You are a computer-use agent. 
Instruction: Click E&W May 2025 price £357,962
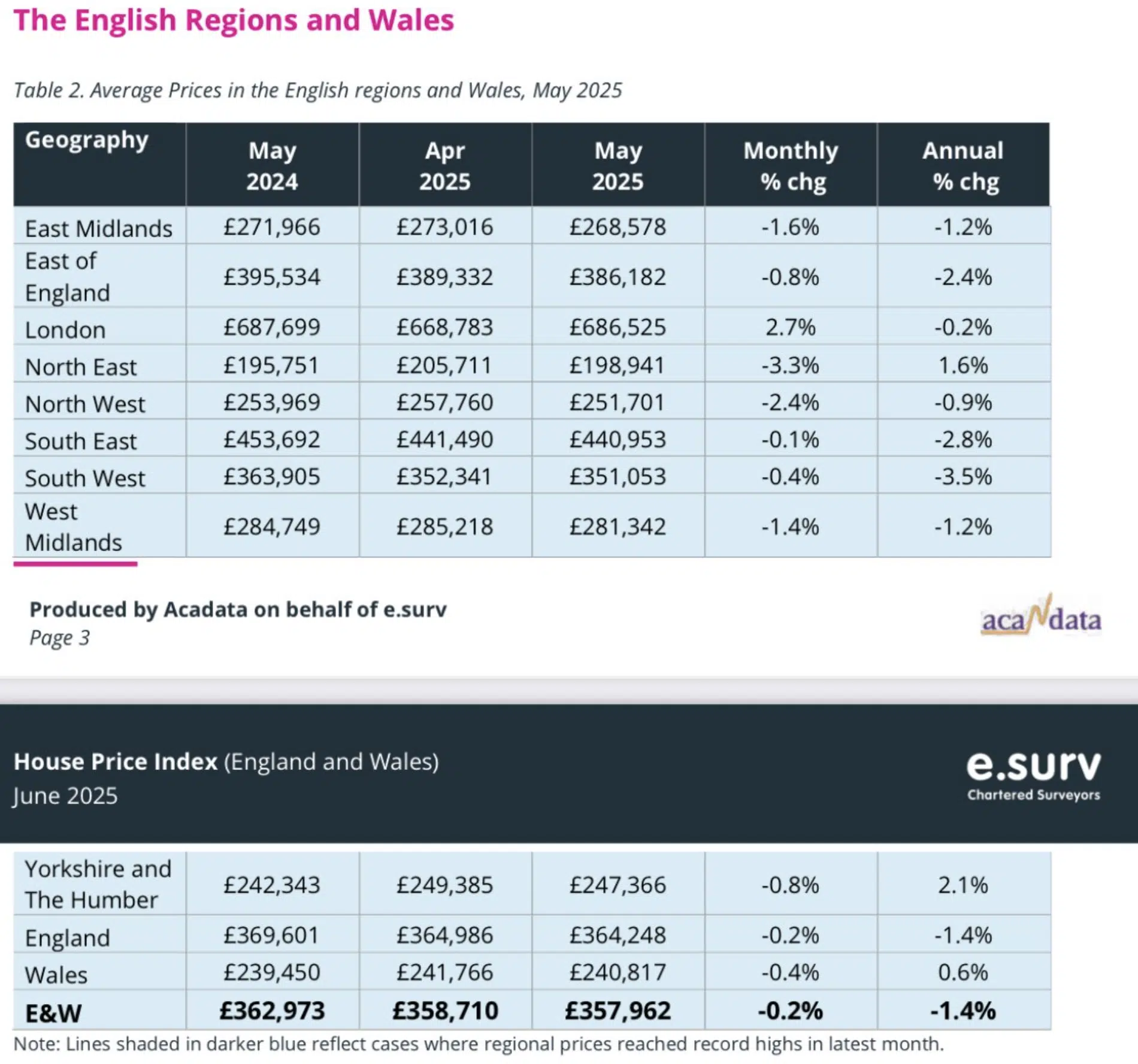(x=618, y=1011)
